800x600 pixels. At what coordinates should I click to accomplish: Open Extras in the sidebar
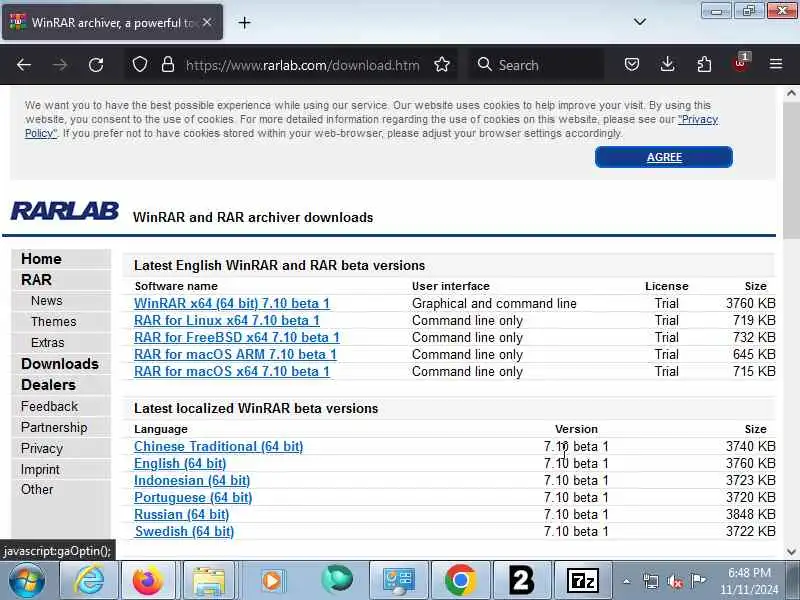pyautogui.click(x=47, y=342)
